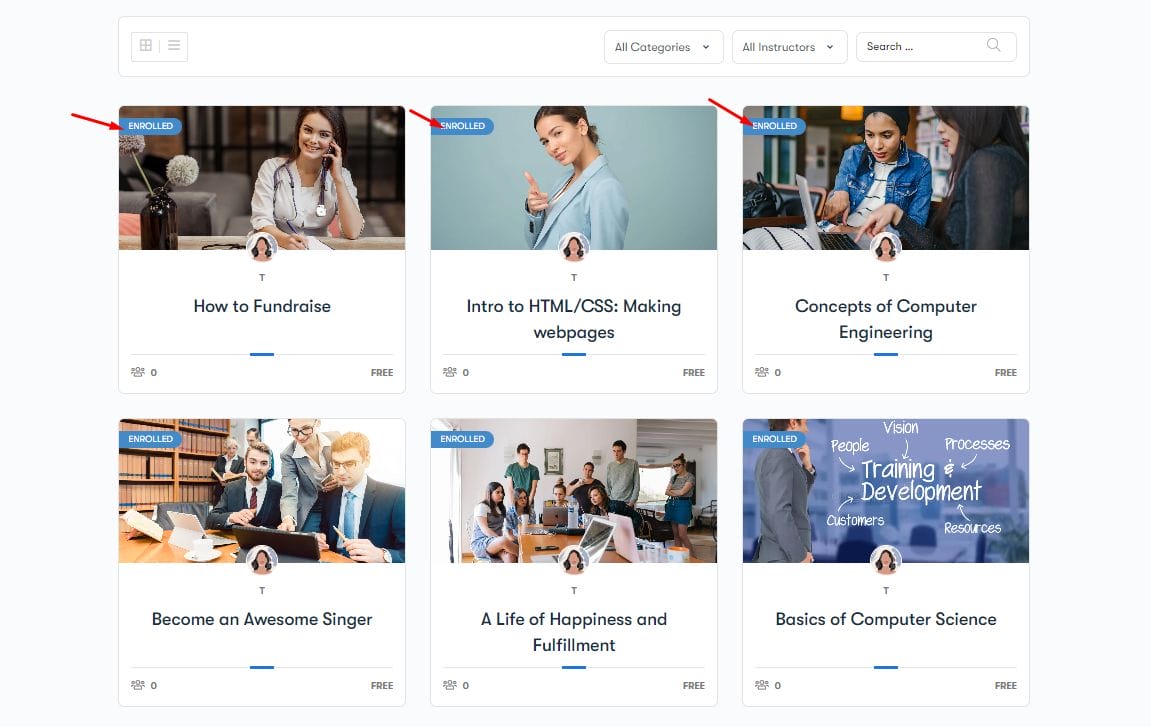The height and width of the screenshot is (727, 1151).
Task: Click Become an Awesome Singer course thumbnail
Action: (x=262, y=491)
